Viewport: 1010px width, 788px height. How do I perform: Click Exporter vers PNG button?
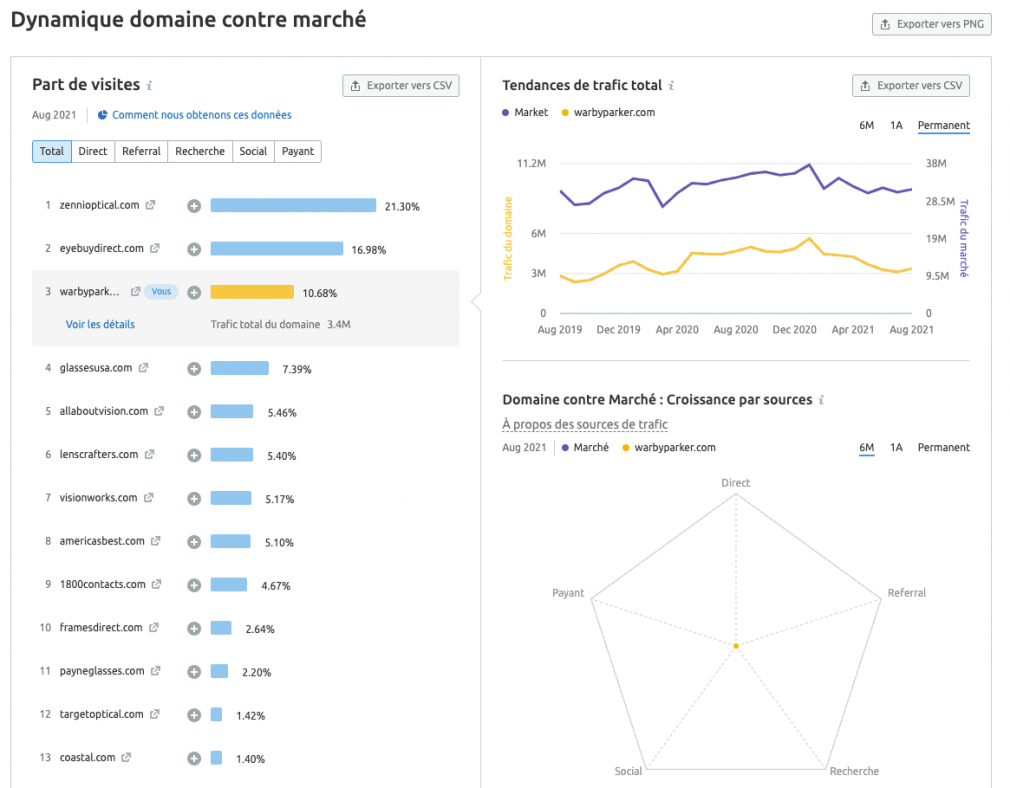(x=931, y=24)
